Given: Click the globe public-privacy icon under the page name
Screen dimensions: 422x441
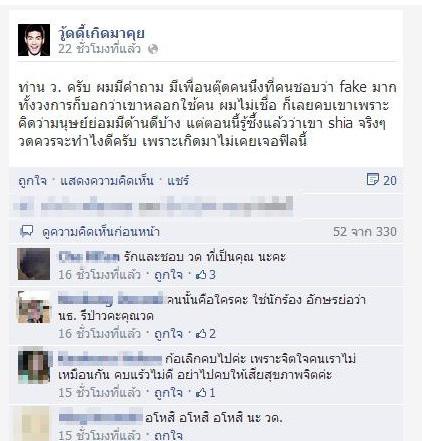Looking at the screenshot, I should (x=153, y=49).
